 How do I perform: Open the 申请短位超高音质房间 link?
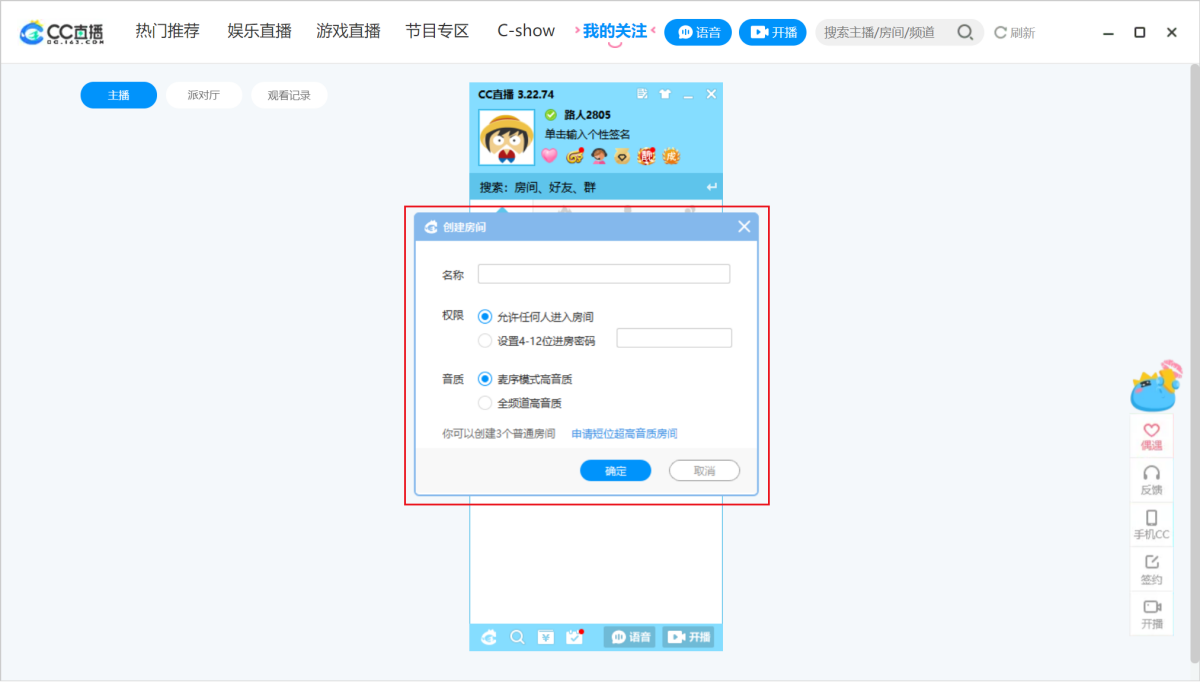(x=623, y=432)
